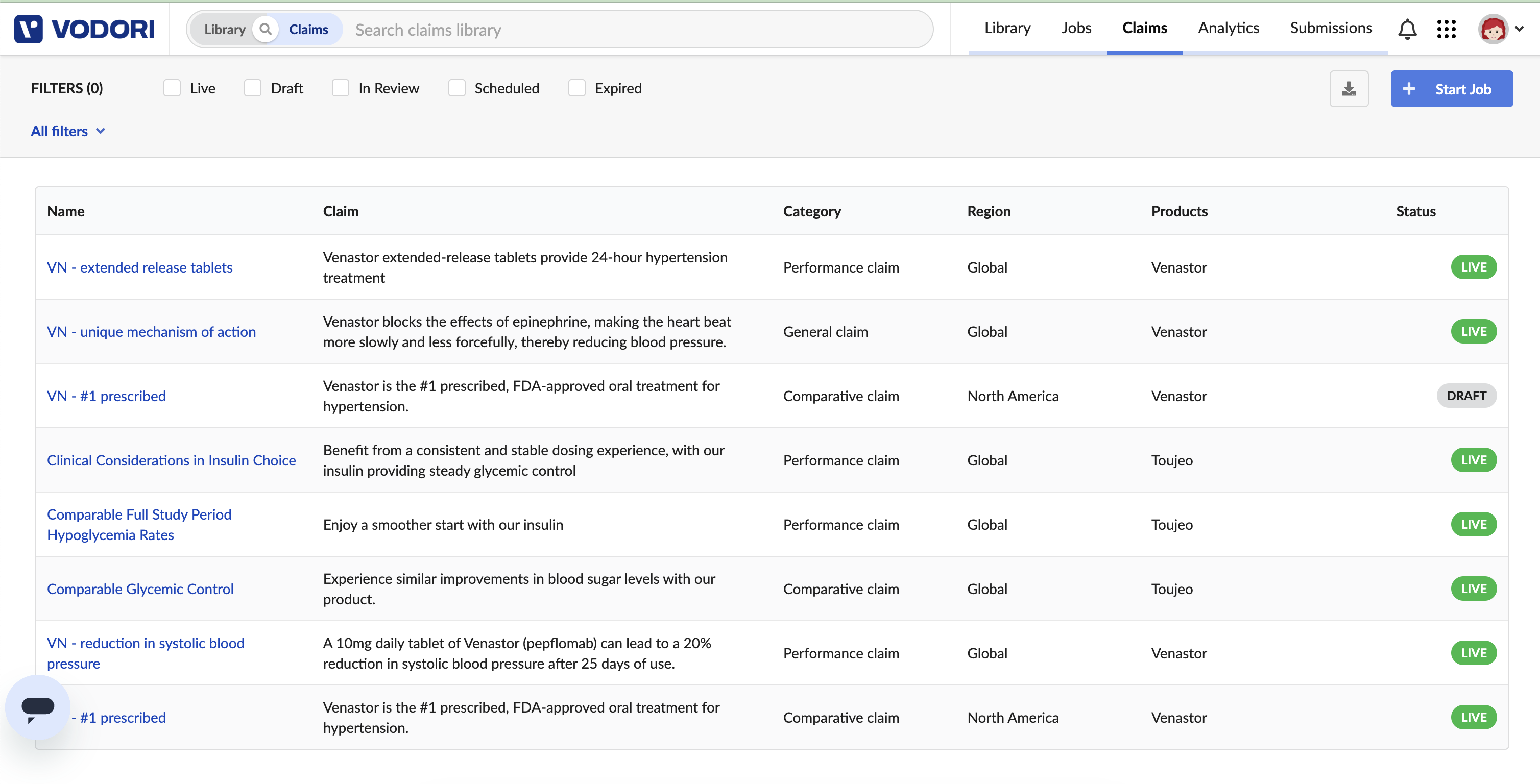Open the apps grid menu

(1446, 29)
